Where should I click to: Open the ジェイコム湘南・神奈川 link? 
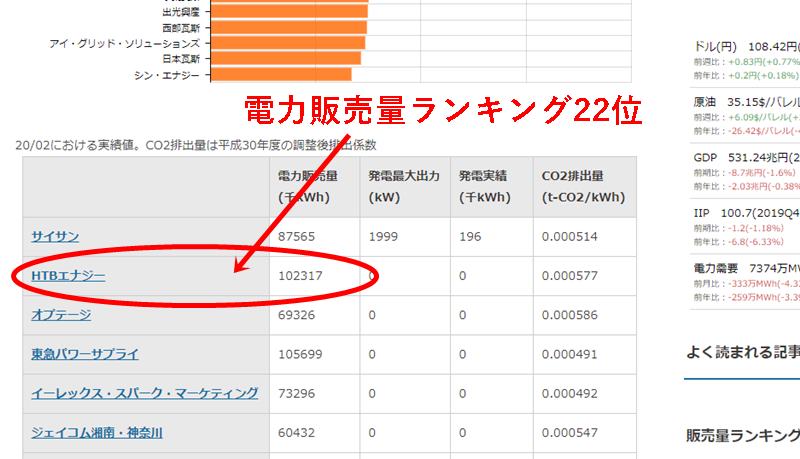tap(97, 433)
